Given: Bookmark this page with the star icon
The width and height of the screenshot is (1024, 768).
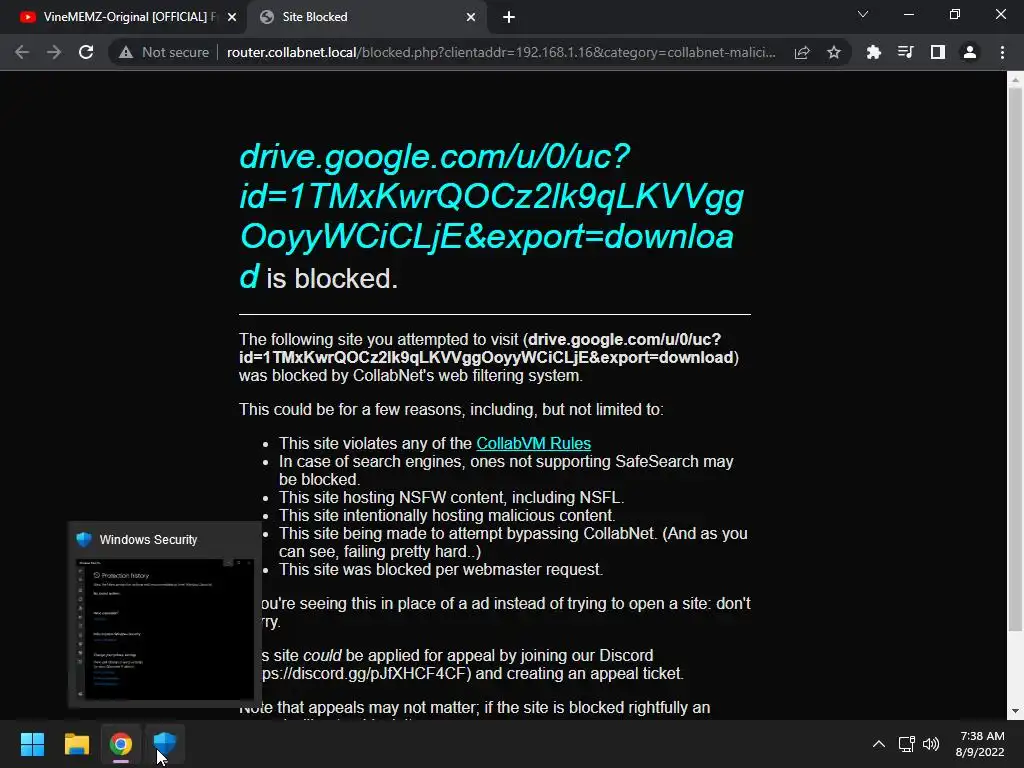Looking at the screenshot, I should coord(834,52).
